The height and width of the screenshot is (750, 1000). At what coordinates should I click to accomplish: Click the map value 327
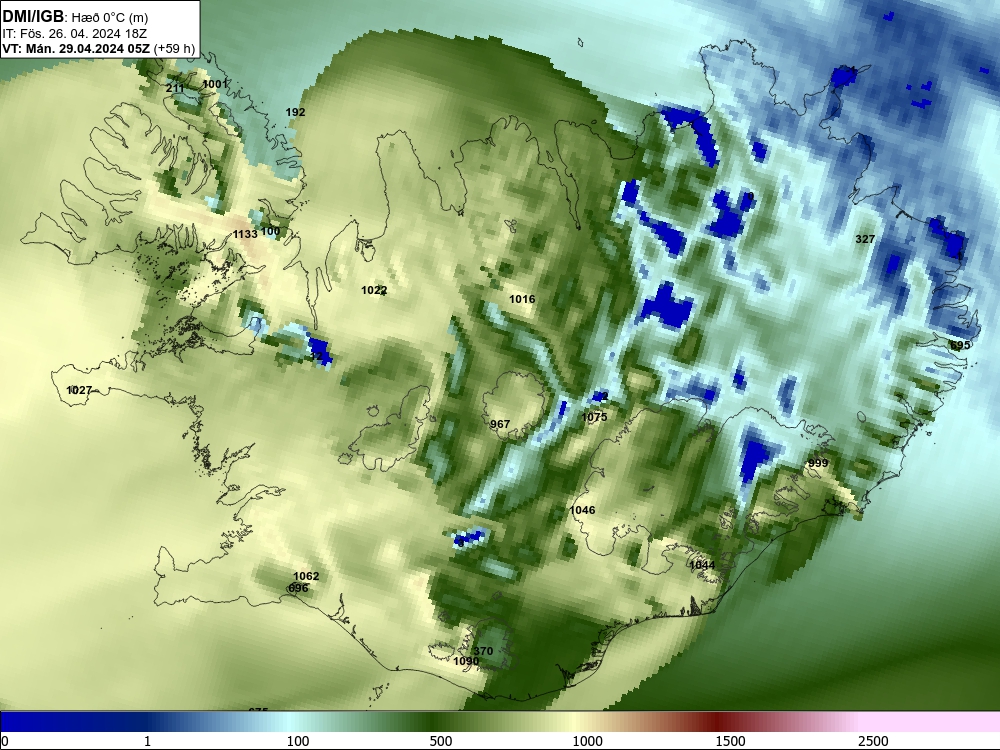[x=865, y=239]
